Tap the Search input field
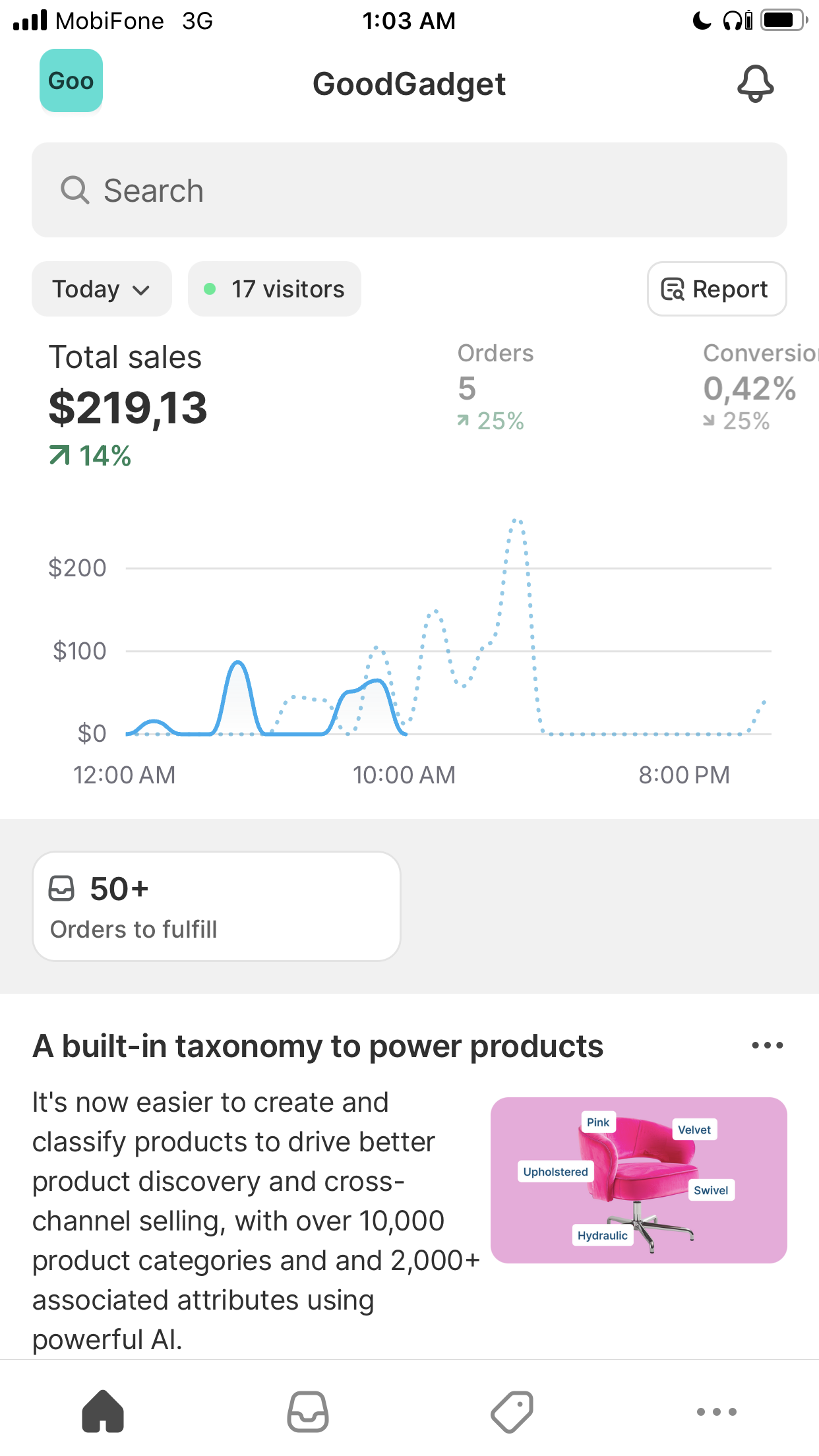The width and height of the screenshot is (819, 1456). pos(409,190)
